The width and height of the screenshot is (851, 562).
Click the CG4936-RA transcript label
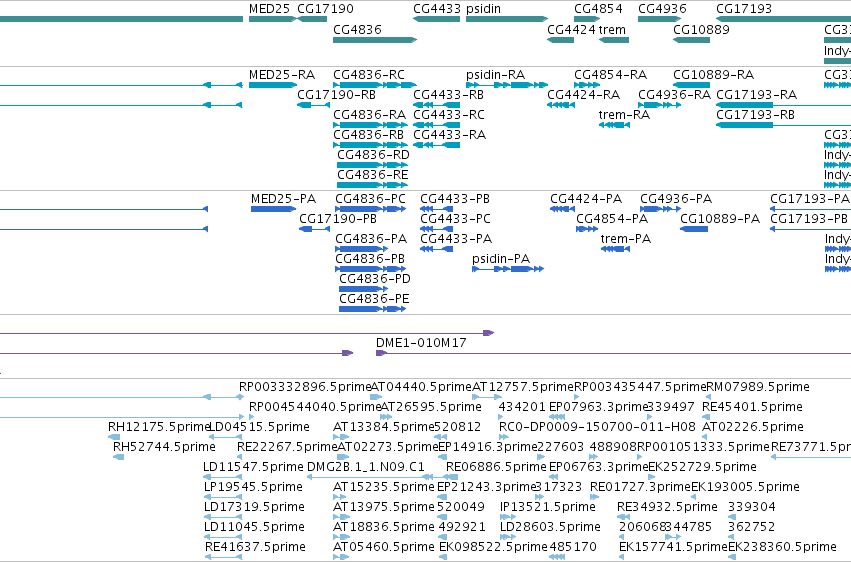pos(675,95)
